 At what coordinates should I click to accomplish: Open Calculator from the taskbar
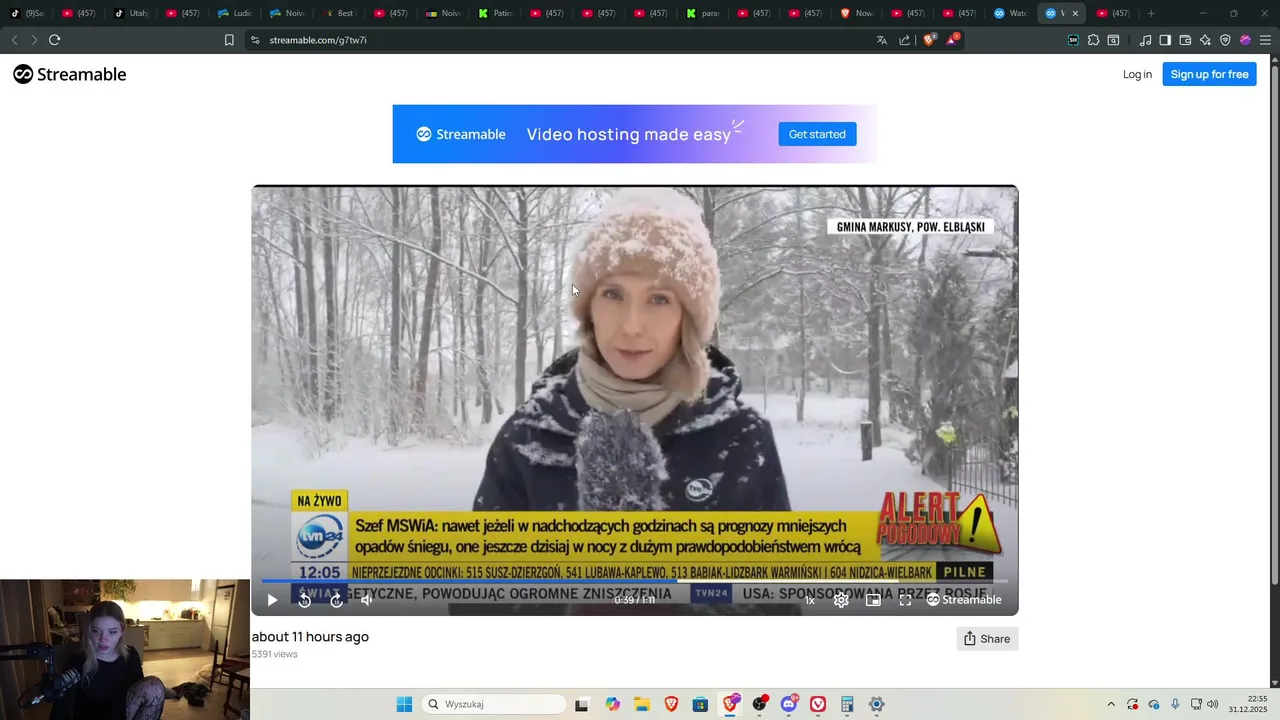point(847,704)
